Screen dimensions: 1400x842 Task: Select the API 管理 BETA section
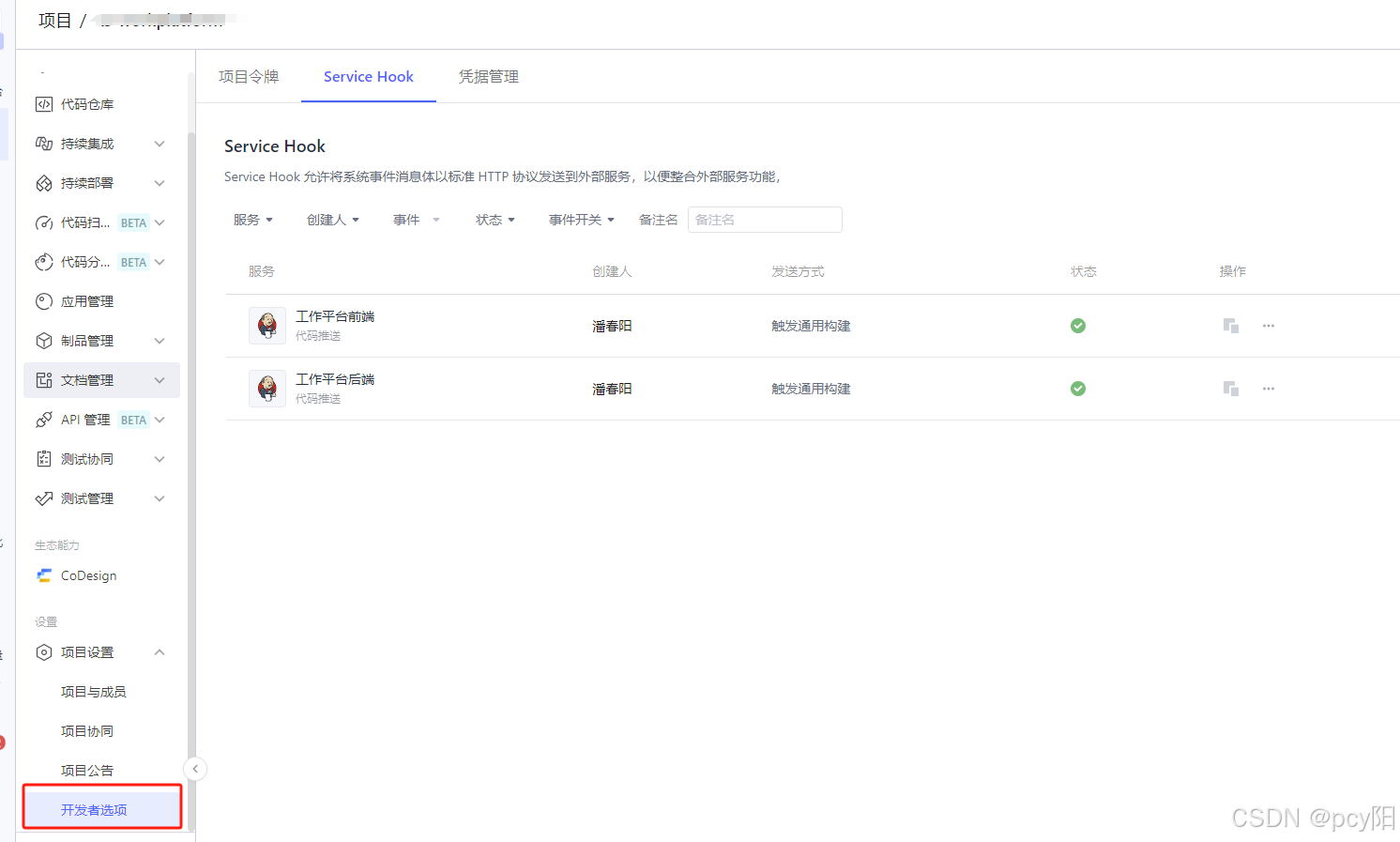point(84,419)
